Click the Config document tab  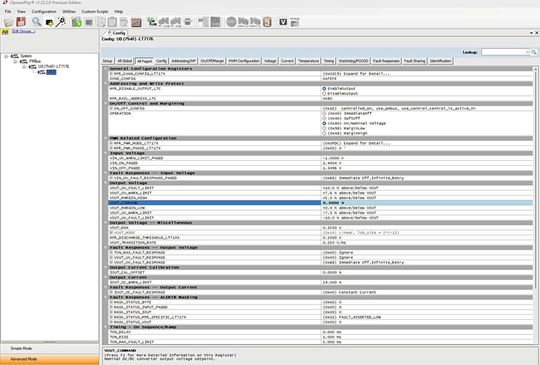point(116,33)
